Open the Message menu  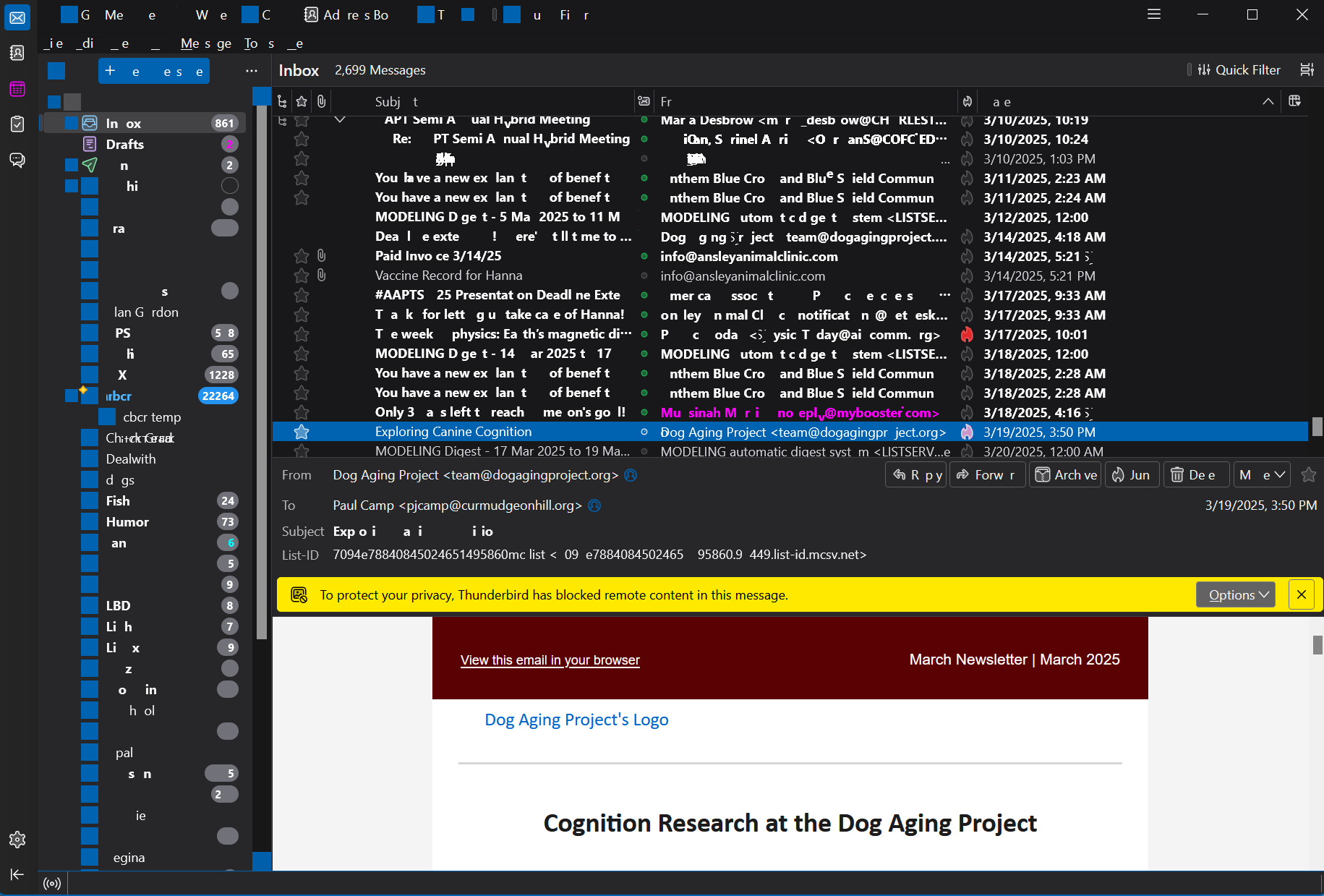coord(206,43)
